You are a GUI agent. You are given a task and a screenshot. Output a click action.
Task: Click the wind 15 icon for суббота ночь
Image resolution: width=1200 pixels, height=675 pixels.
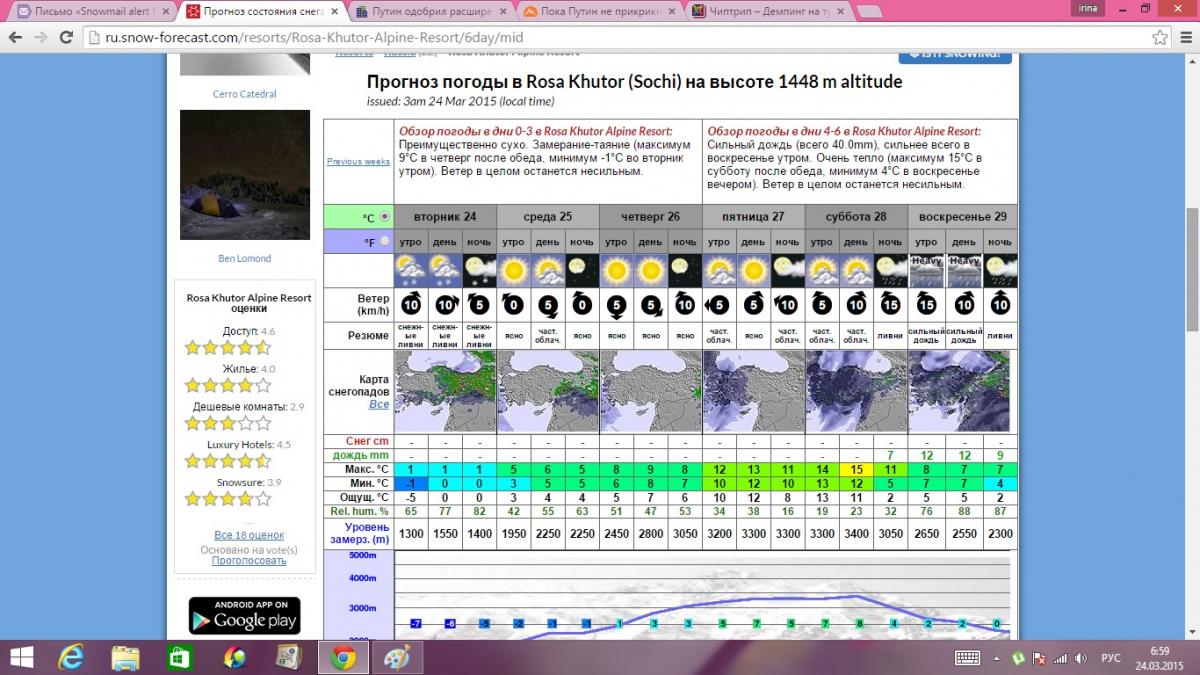[x=890, y=305]
